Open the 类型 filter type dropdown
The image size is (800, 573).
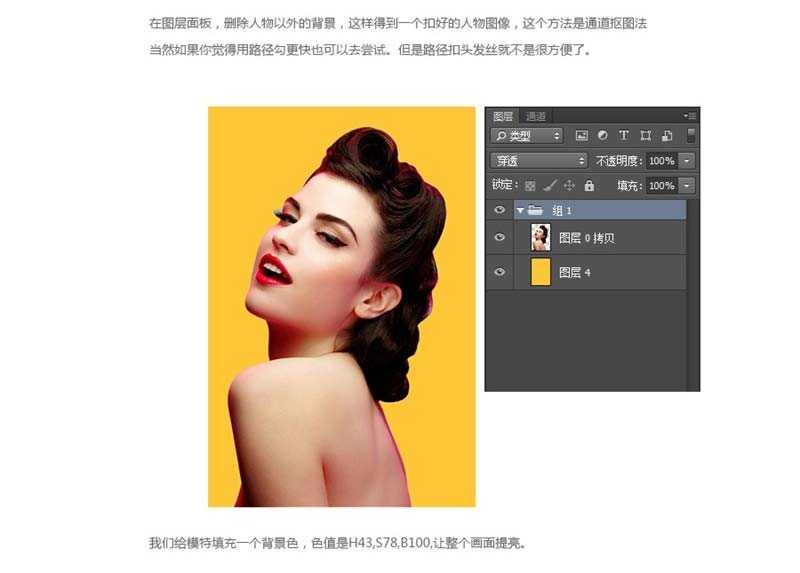pos(526,135)
